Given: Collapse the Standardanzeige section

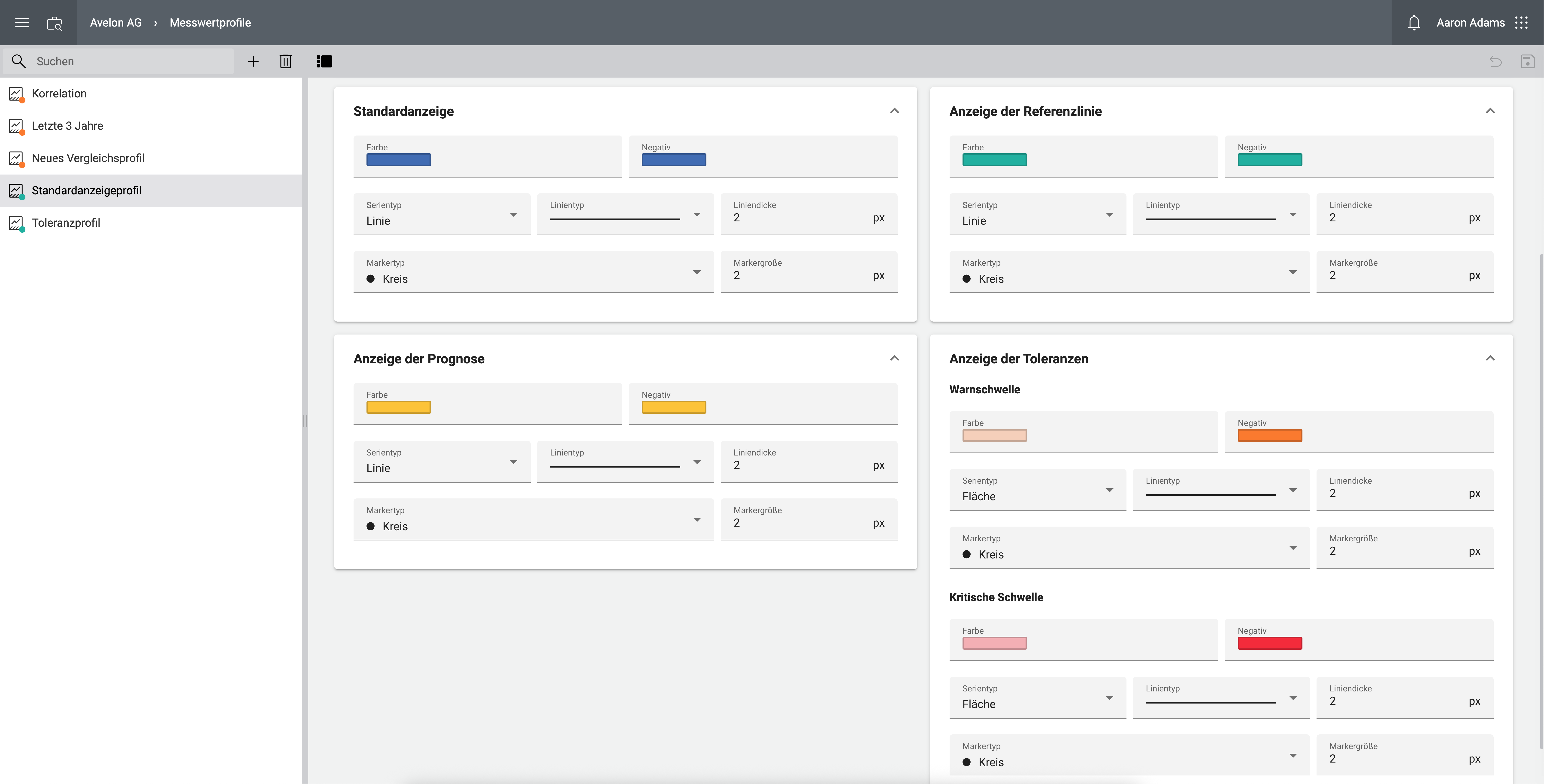Looking at the screenshot, I should [894, 111].
